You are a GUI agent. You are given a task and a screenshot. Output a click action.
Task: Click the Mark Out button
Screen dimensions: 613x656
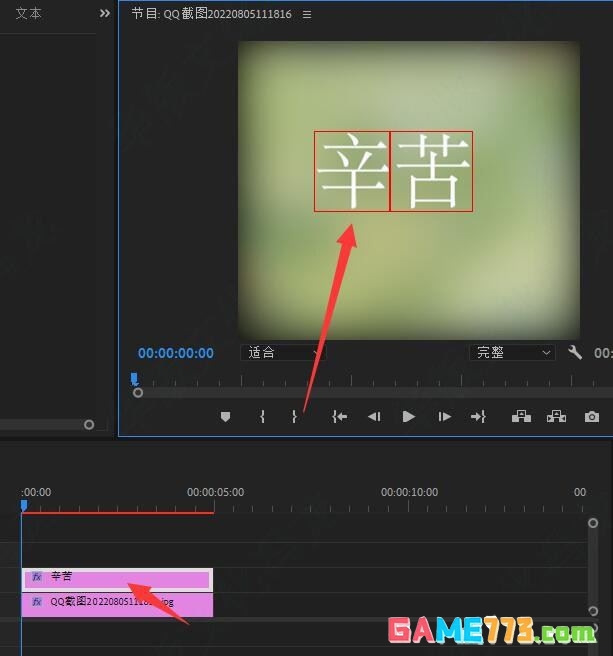[x=294, y=417]
